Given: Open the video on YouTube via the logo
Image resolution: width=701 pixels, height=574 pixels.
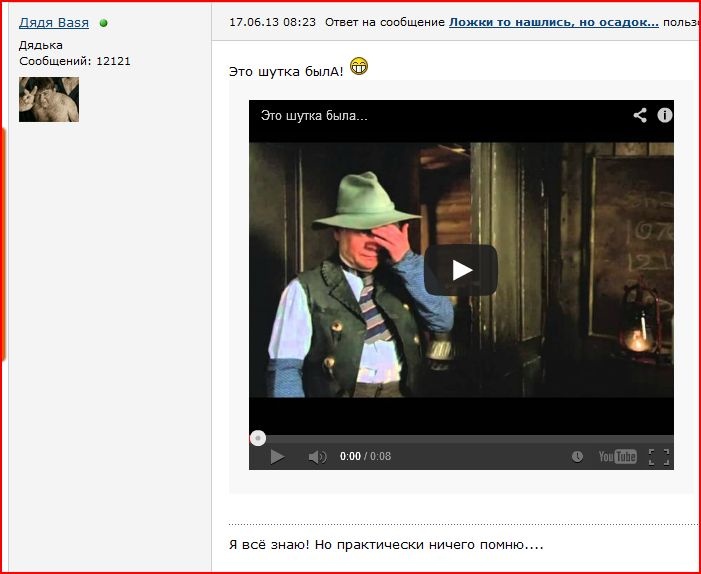Looking at the screenshot, I should pyautogui.click(x=617, y=456).
